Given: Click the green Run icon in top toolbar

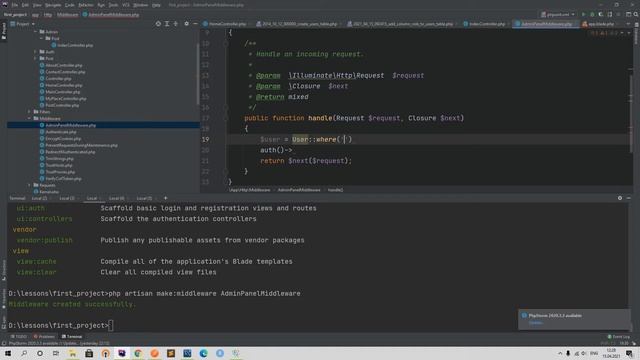Looking at the screenshot, I should point(584,14).
